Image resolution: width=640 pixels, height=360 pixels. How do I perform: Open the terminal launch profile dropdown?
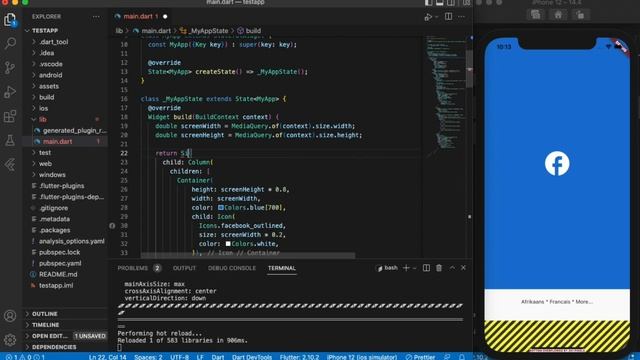click(x=415, y=268)
